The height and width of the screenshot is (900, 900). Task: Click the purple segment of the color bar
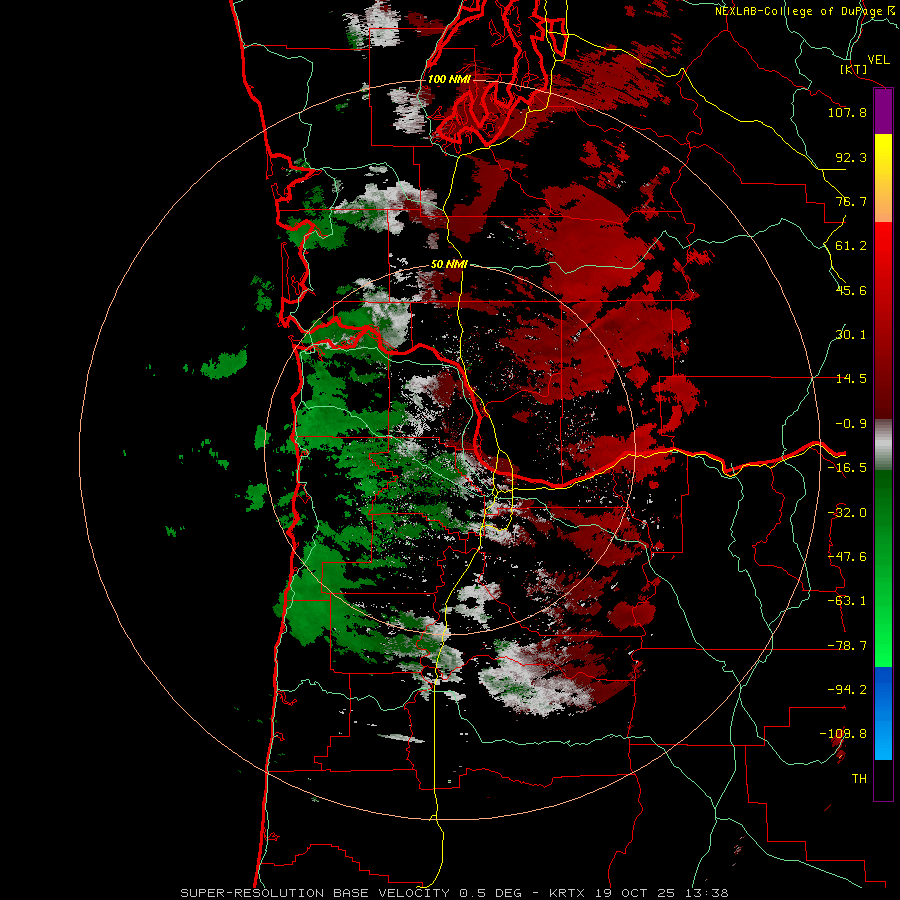[x=883, y=112]
